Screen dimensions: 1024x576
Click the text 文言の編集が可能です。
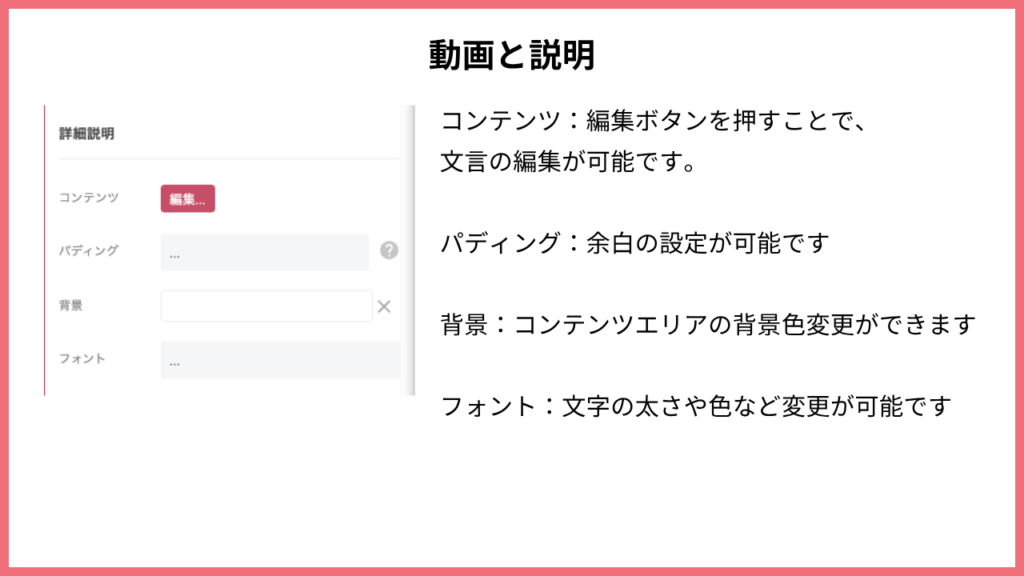570,161
